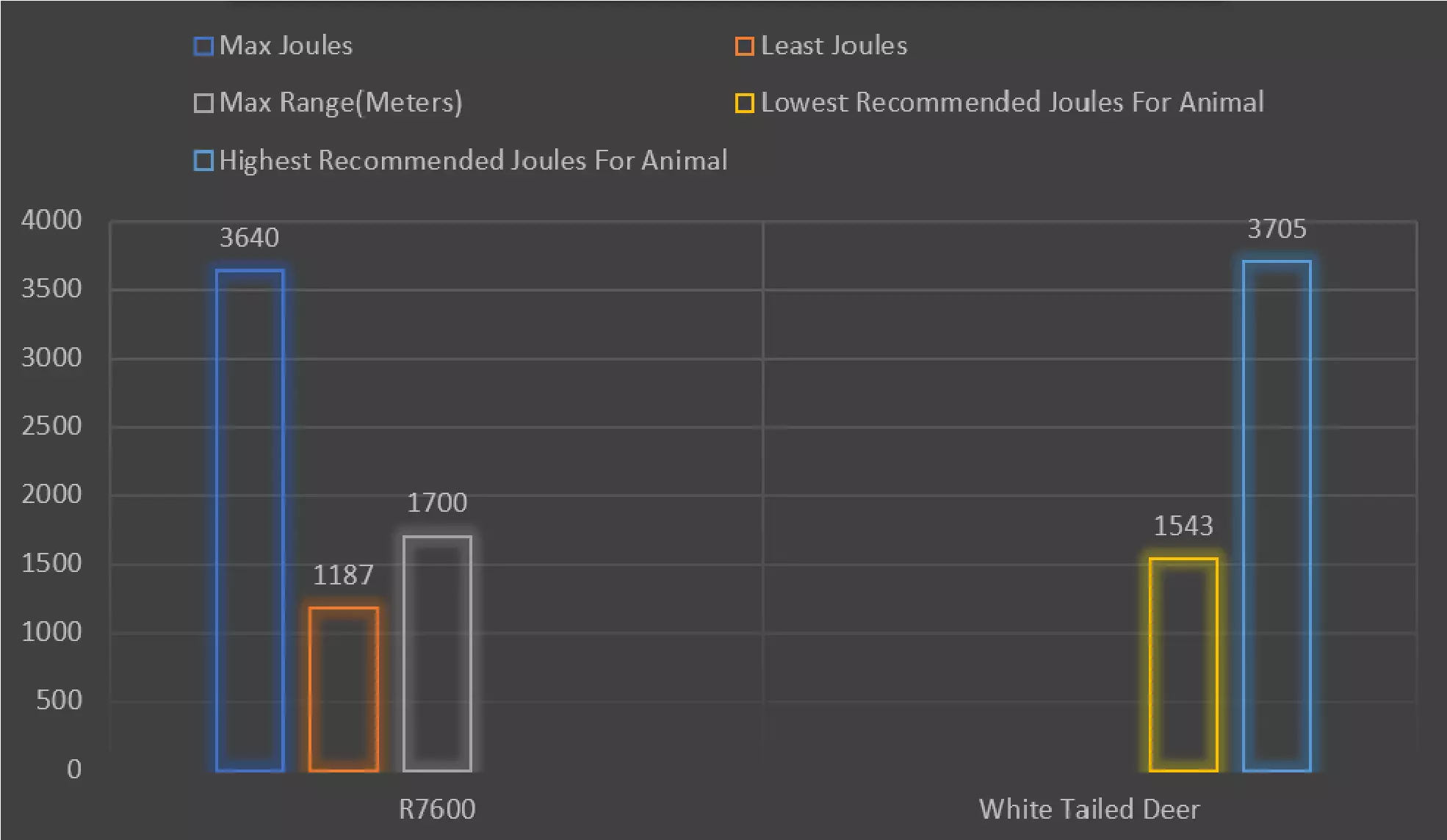Click the yellow bar for White Tailed Deer
The width and height of the screenshot is (1447, 840).
click(x=1183, y=665)
